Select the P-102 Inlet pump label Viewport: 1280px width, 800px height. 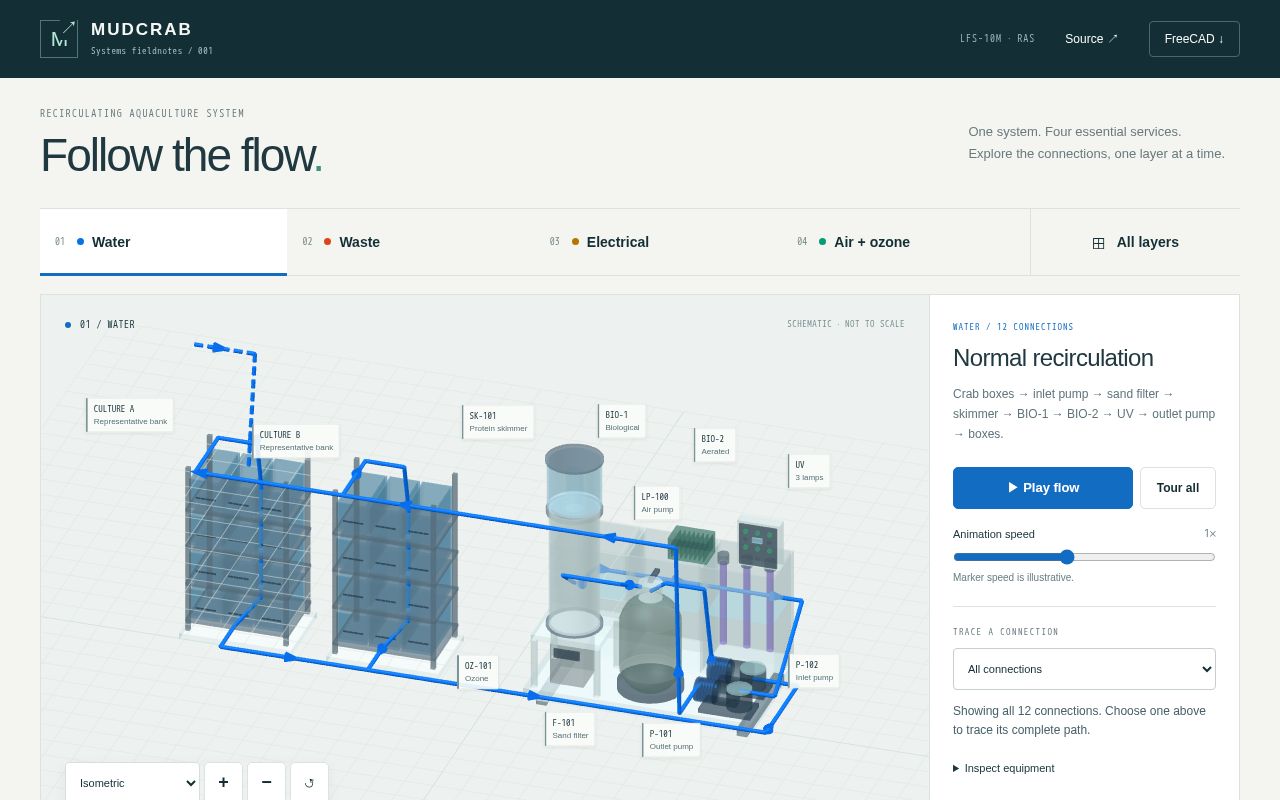[814, 671]
